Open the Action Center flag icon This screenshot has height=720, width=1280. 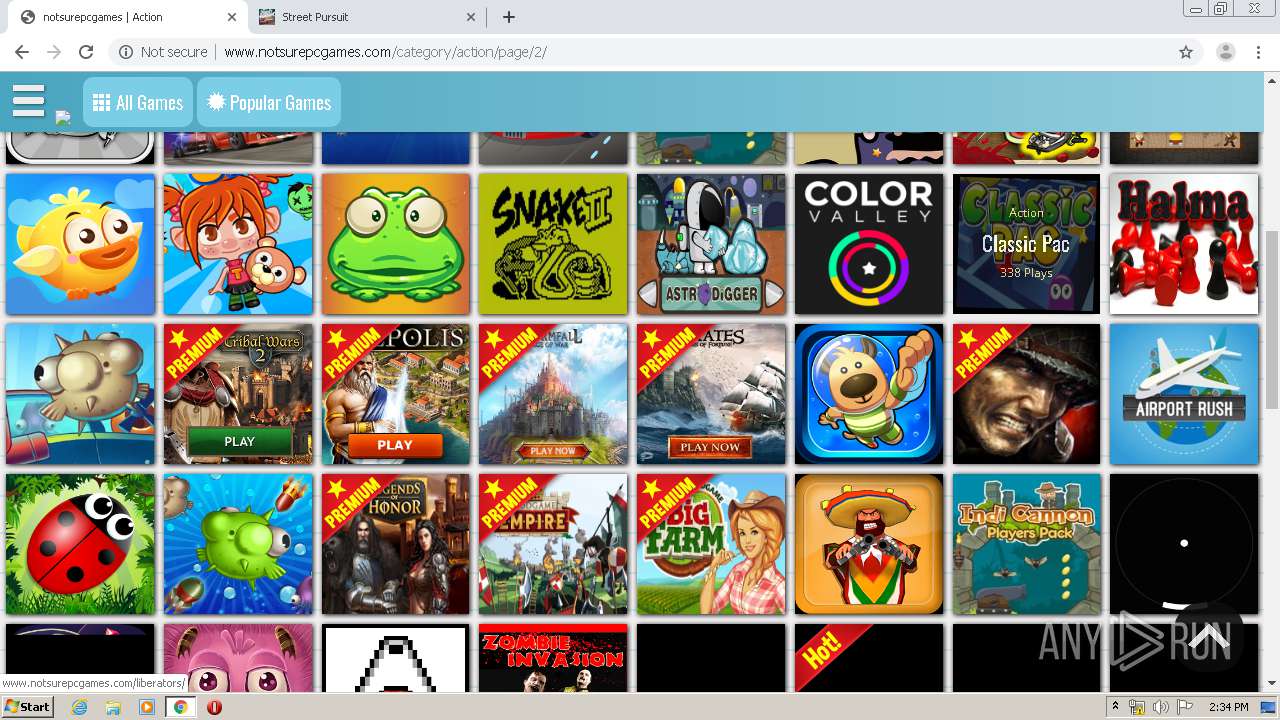pos(1185,707)
